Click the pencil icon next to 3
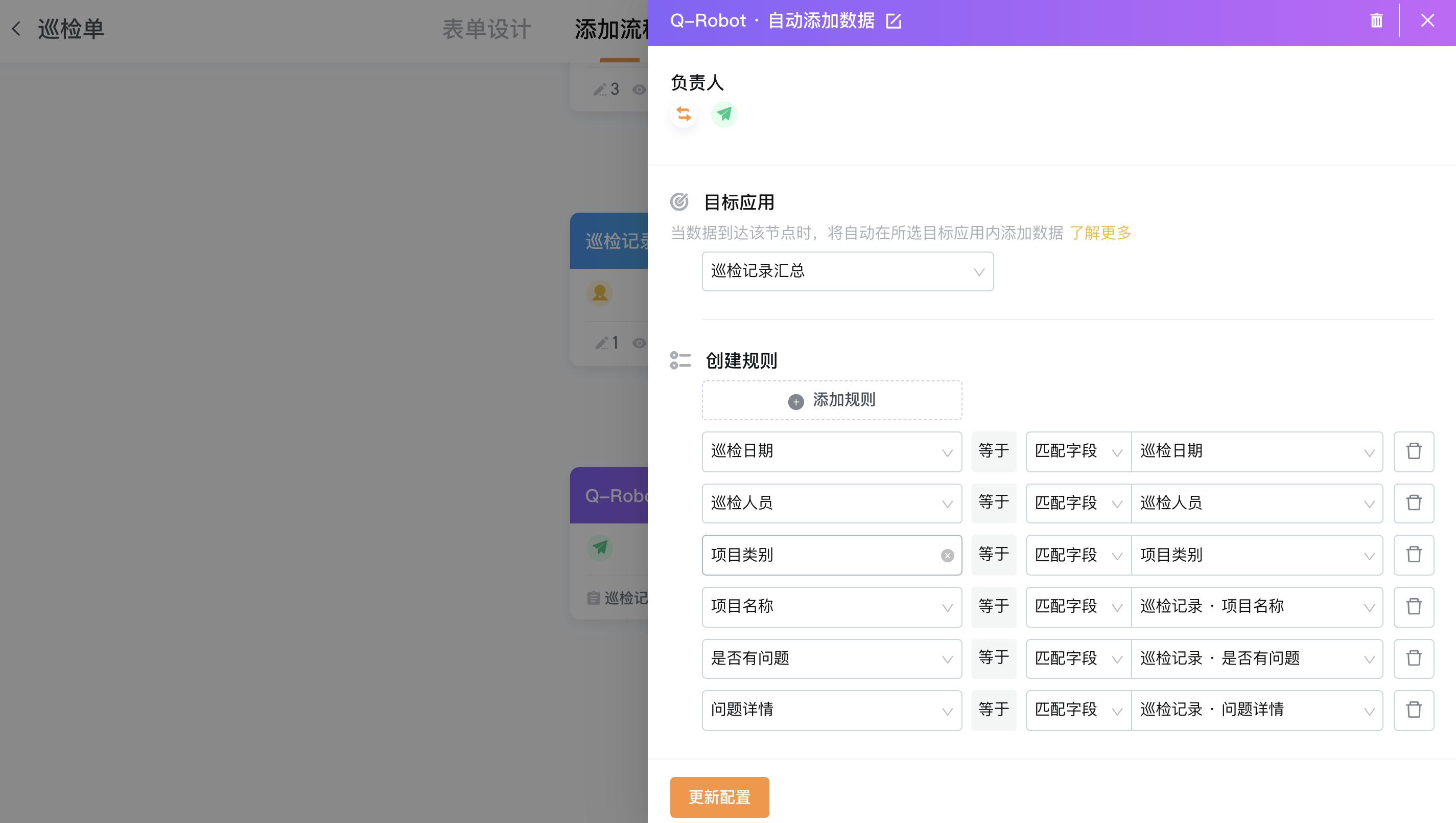This screenshot has width=1456, height=823. 600,89
